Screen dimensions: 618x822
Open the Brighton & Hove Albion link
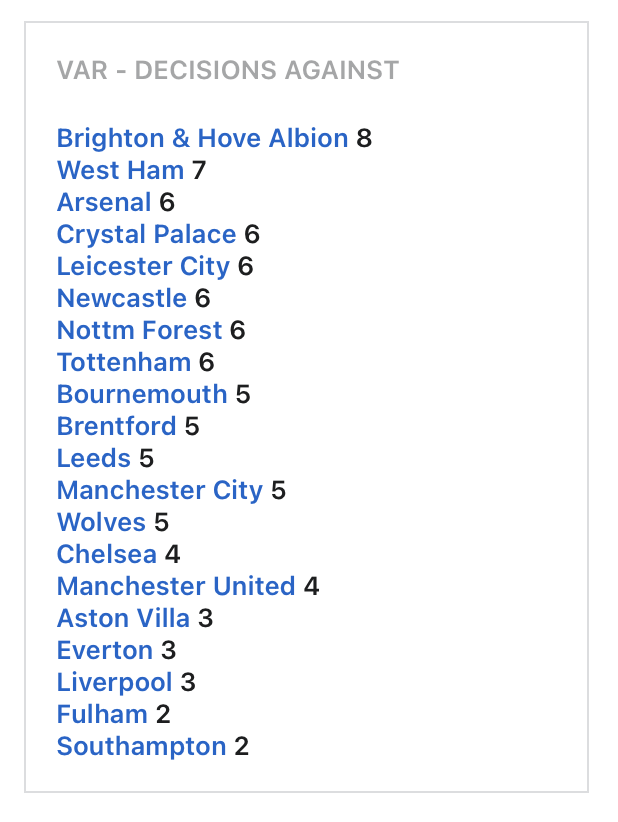(x=202, y=139)
